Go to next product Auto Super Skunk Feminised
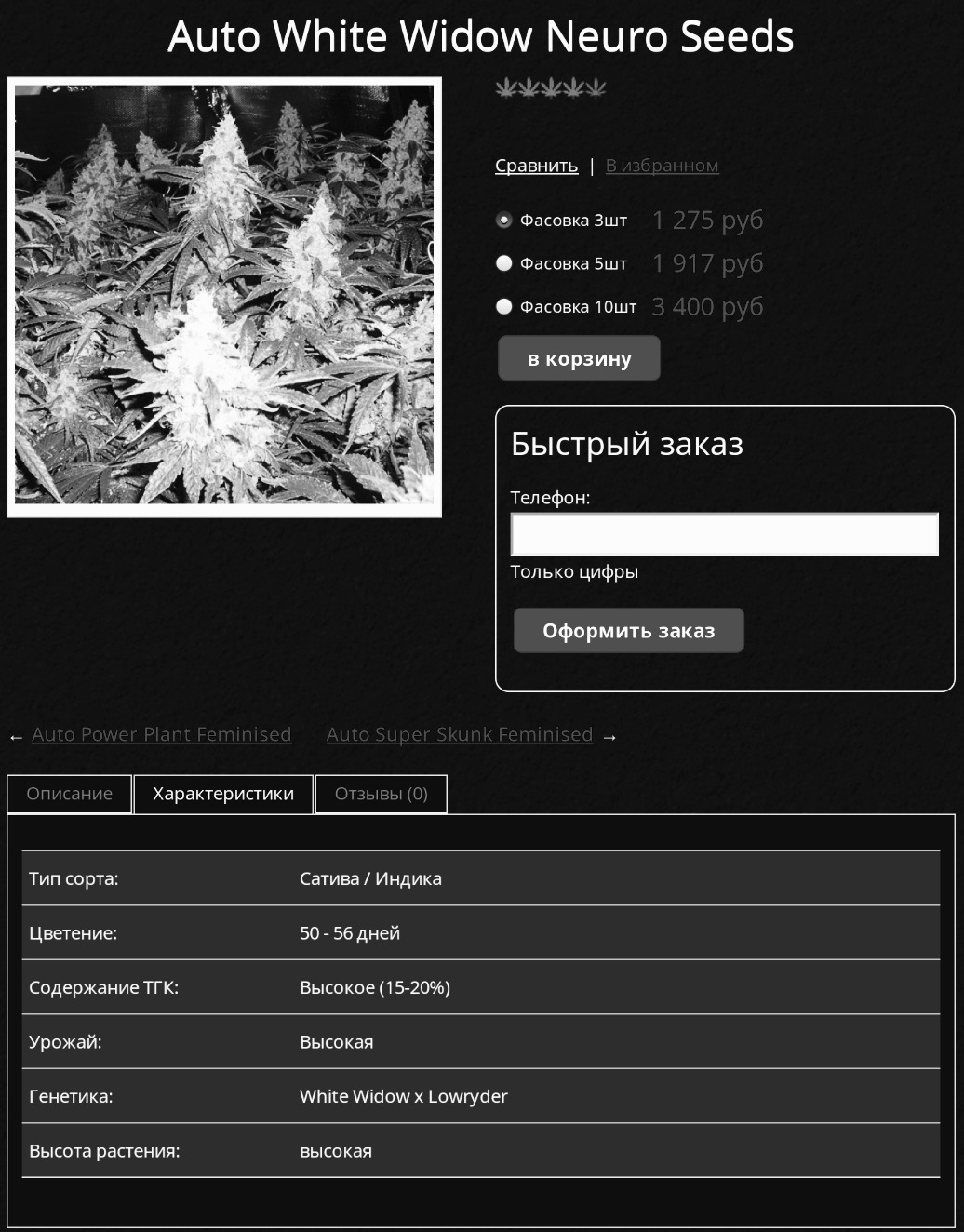 tap(460, 734)
